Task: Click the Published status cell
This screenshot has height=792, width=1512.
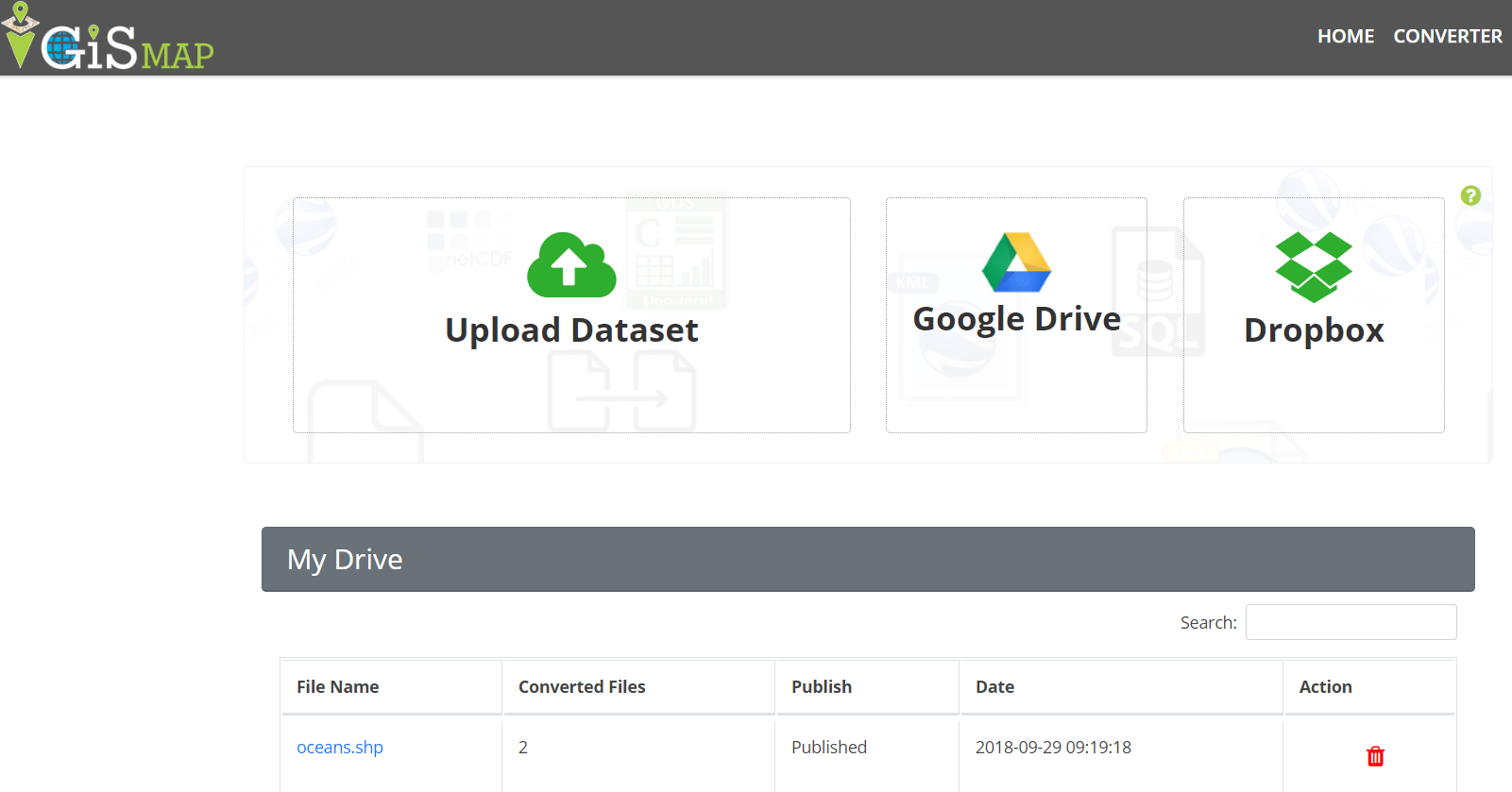Action: [x=829, y=747]
